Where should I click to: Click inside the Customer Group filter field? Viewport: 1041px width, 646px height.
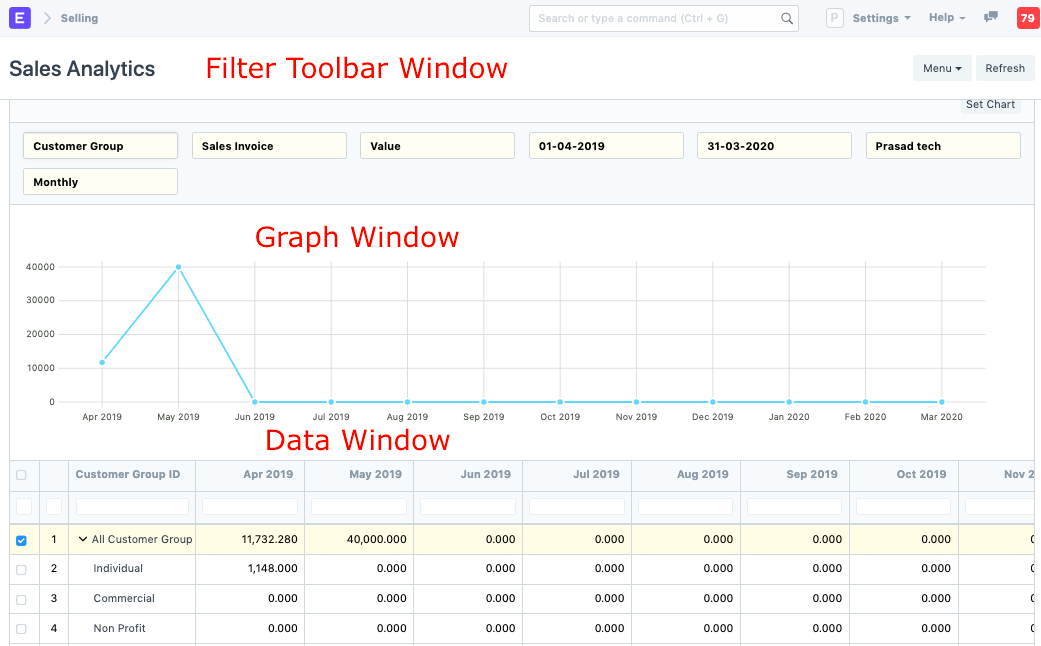point(99,145)
